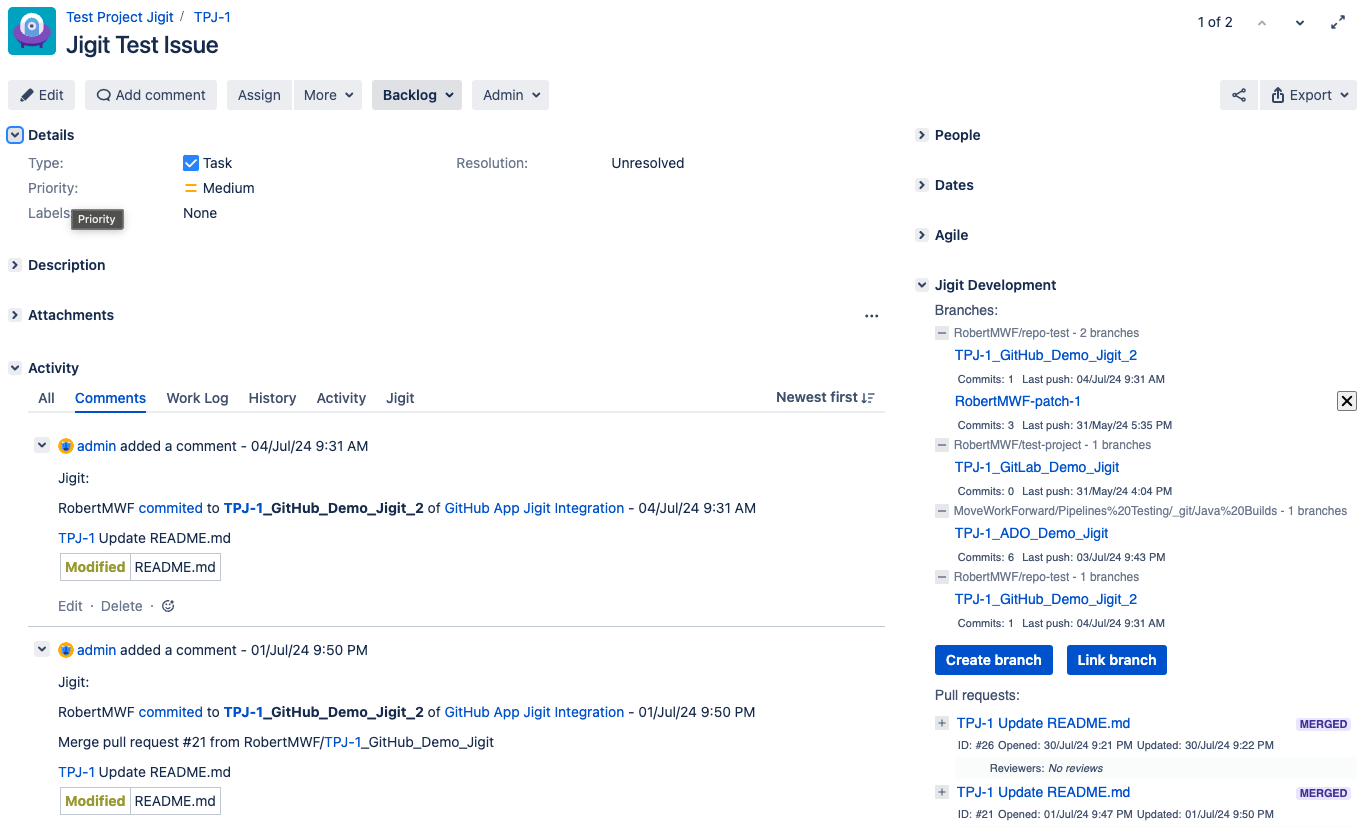Image resolution: width=1364 pixels, height=827 pixels.
Task: Go to next issue with down arrow
Action: (x=1299, y=23)
